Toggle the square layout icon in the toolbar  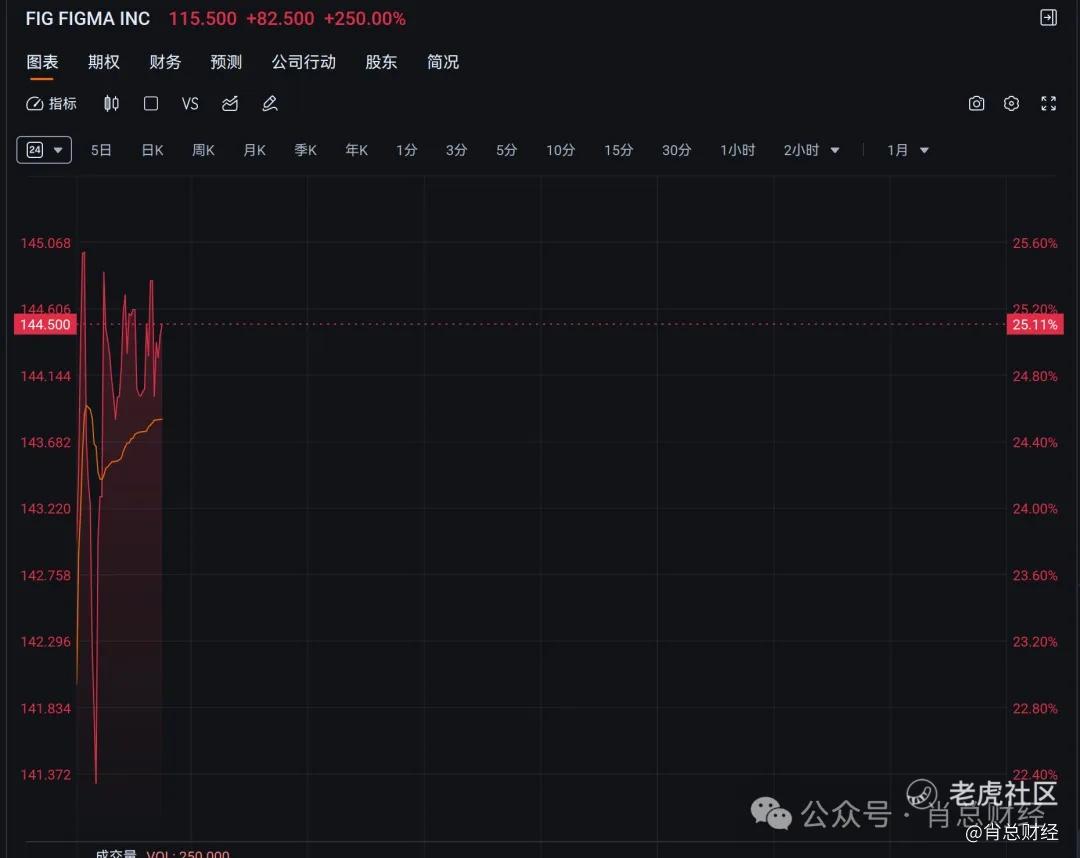(x=151, y=103)
